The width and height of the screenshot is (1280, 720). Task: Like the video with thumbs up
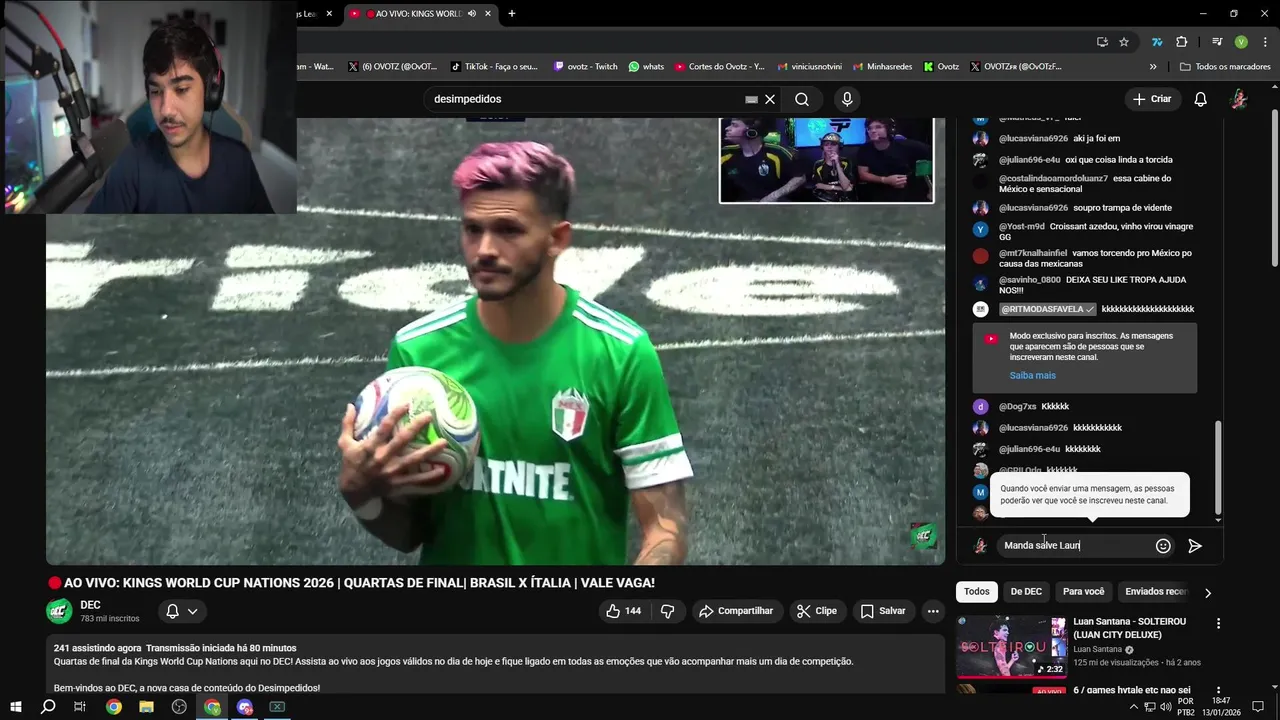(623, 611)
